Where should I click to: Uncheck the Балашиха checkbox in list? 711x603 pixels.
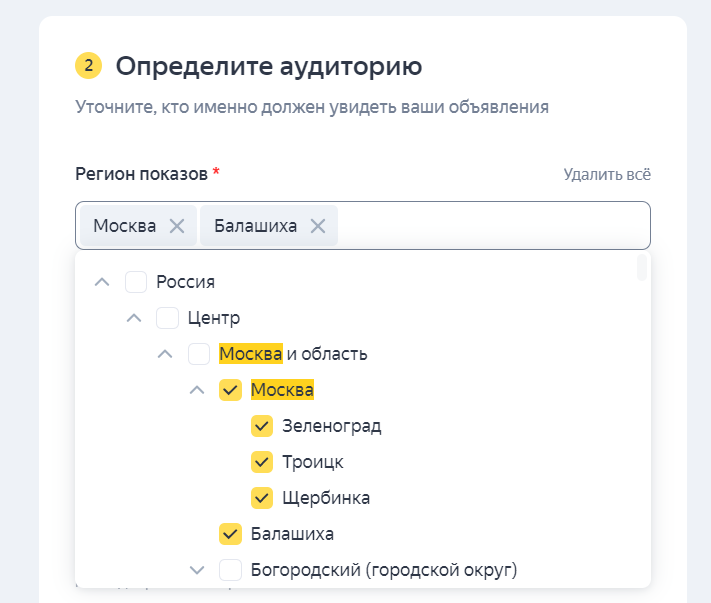[231, 534]
